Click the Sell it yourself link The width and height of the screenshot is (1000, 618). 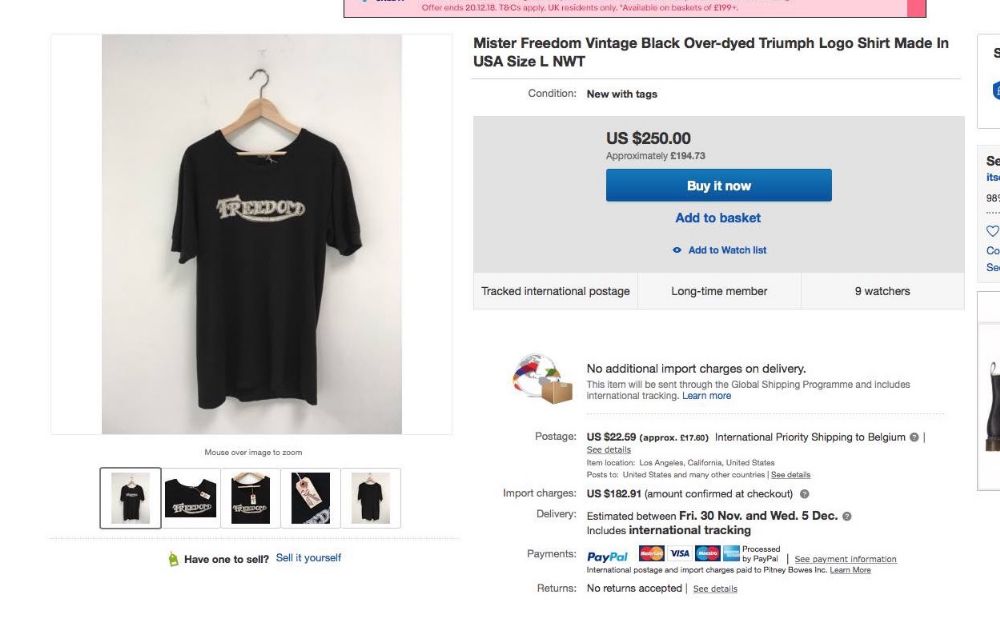[308, 558]
